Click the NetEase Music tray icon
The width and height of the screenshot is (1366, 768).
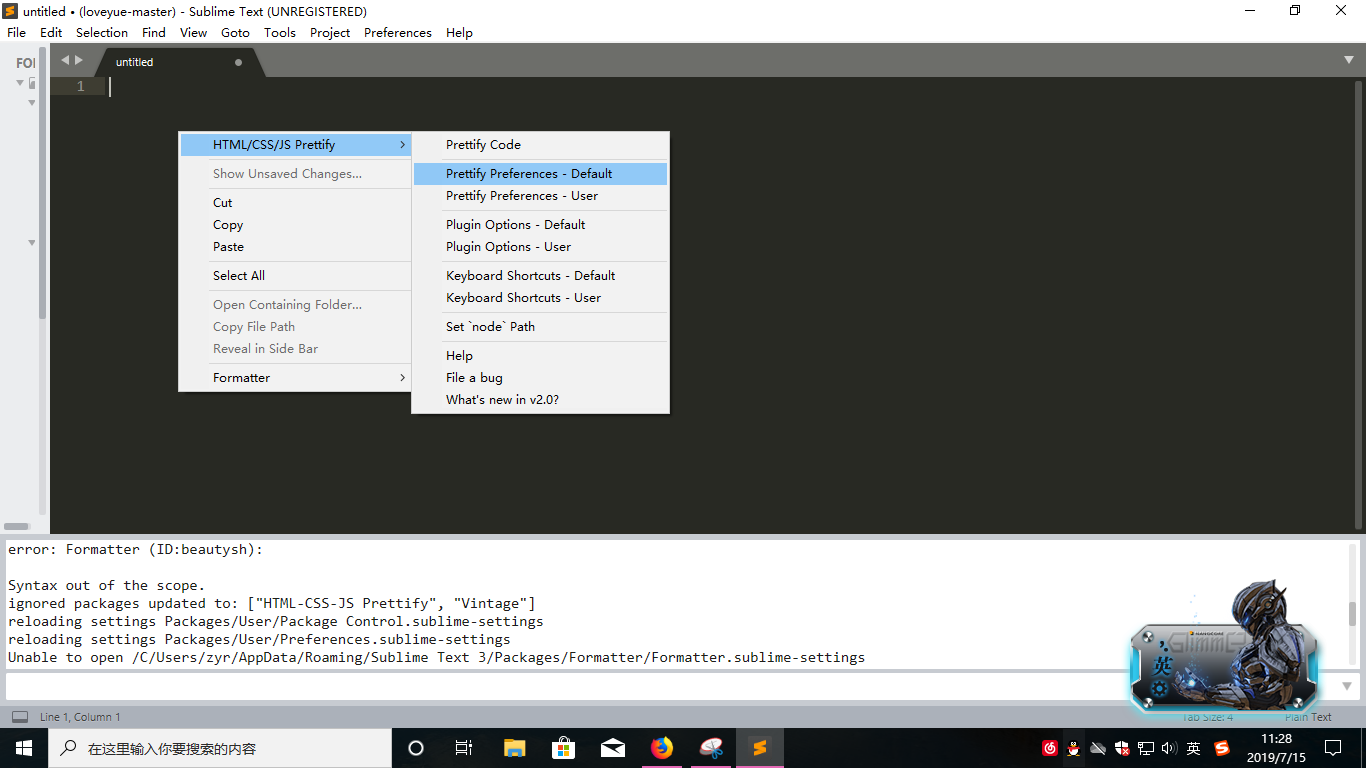tap(1050, 748)
